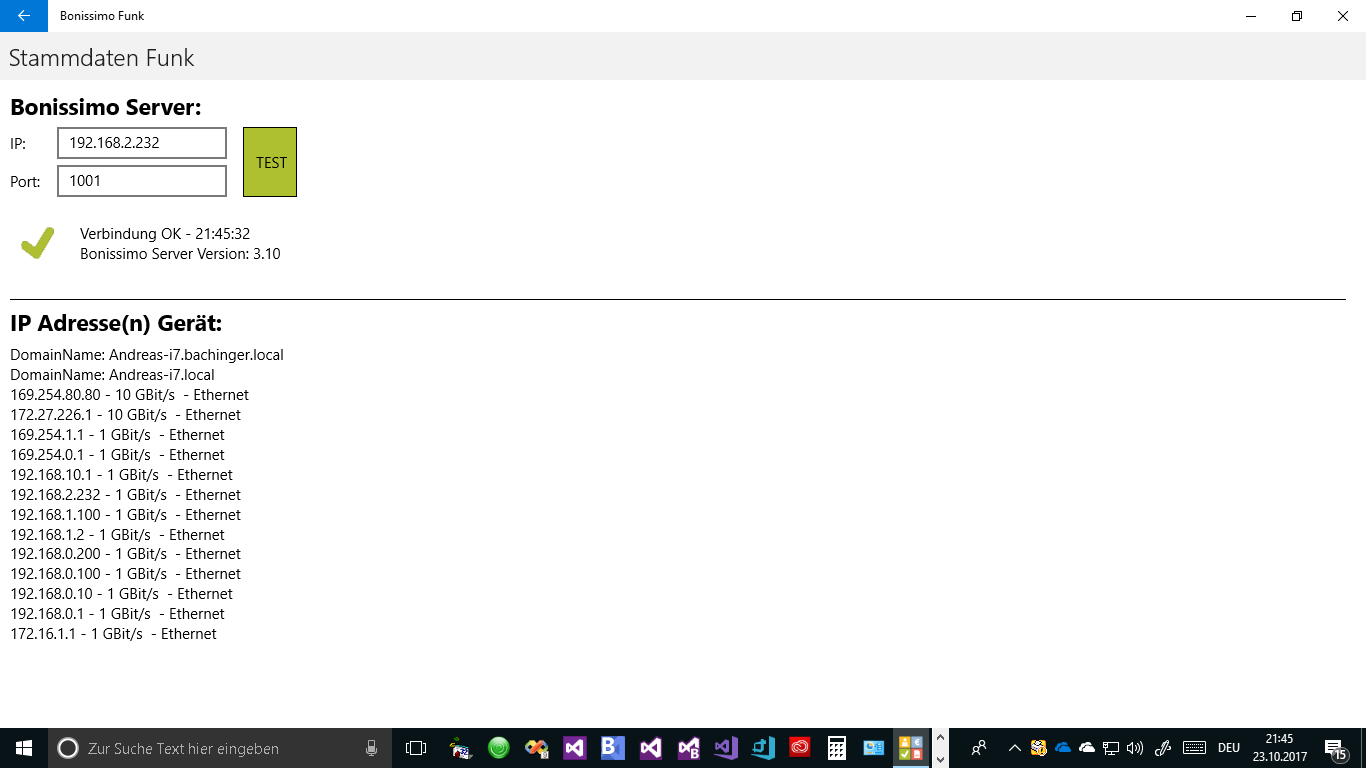Focus the Port field showing 1001
The width and height of the screenshot is (1366, 768).
pyautogui.click(x=142, y=181)
